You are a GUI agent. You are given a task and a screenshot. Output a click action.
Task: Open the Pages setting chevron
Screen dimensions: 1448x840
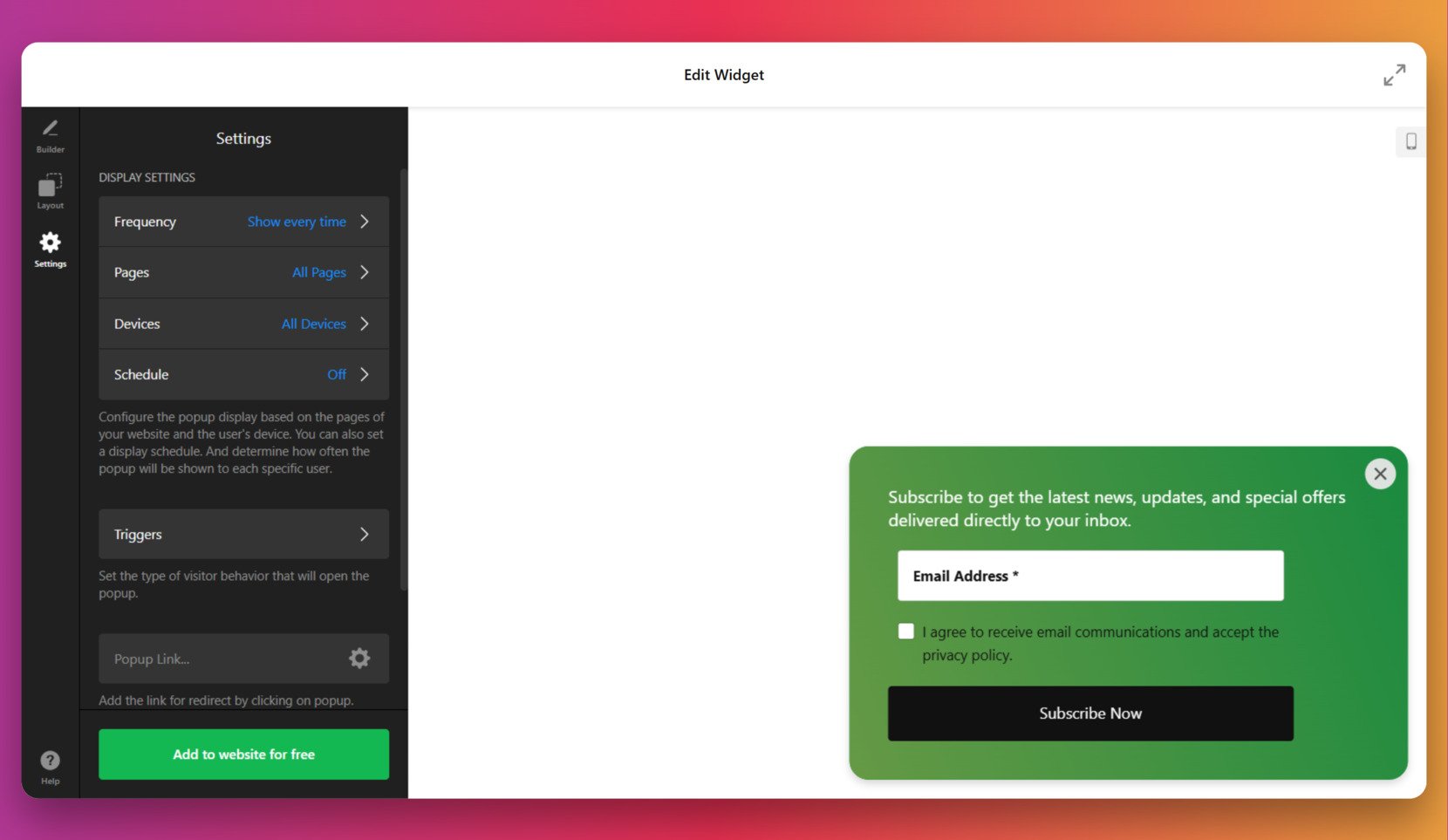365,272
